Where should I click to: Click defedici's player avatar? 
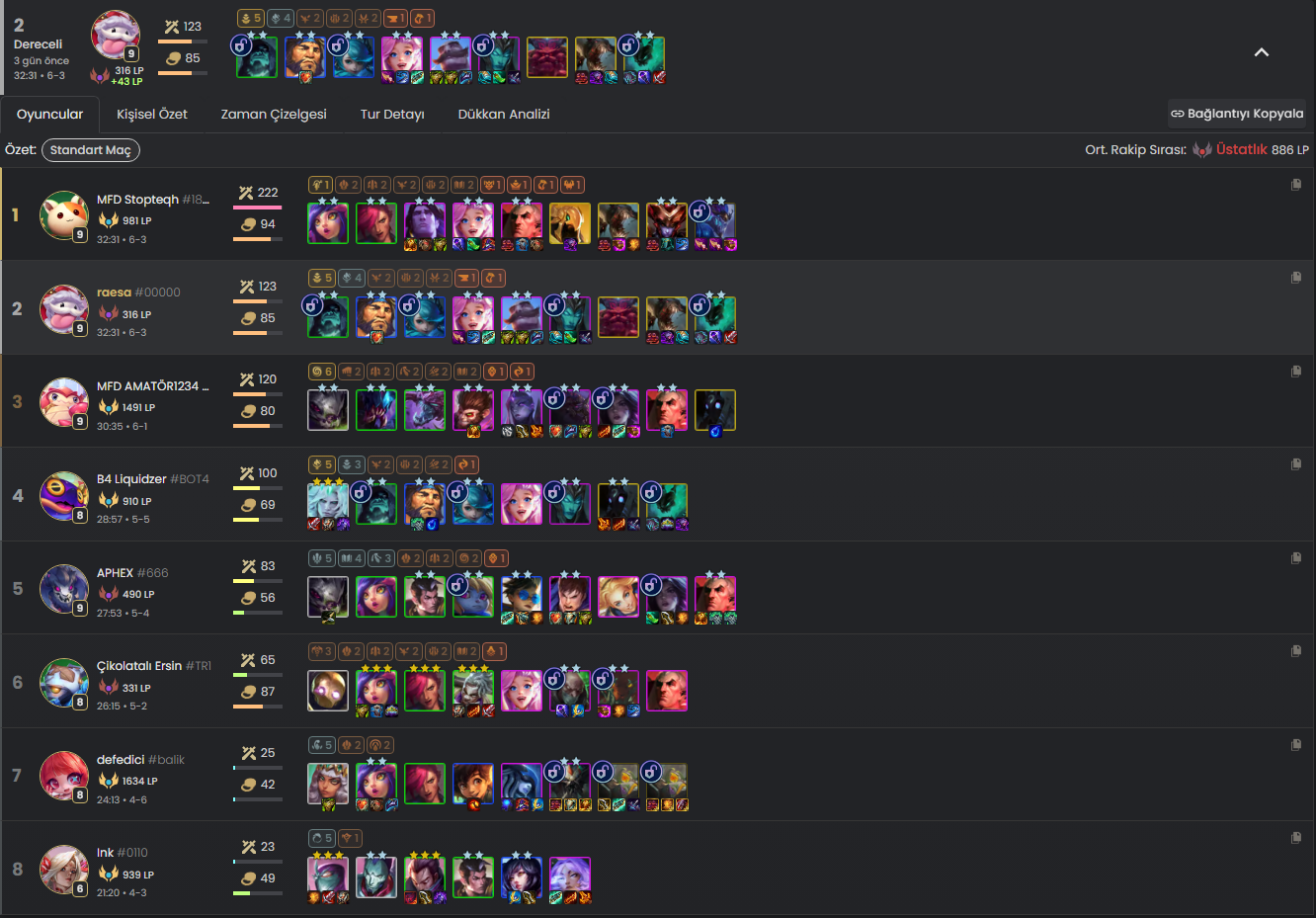(x=64, y=776)
